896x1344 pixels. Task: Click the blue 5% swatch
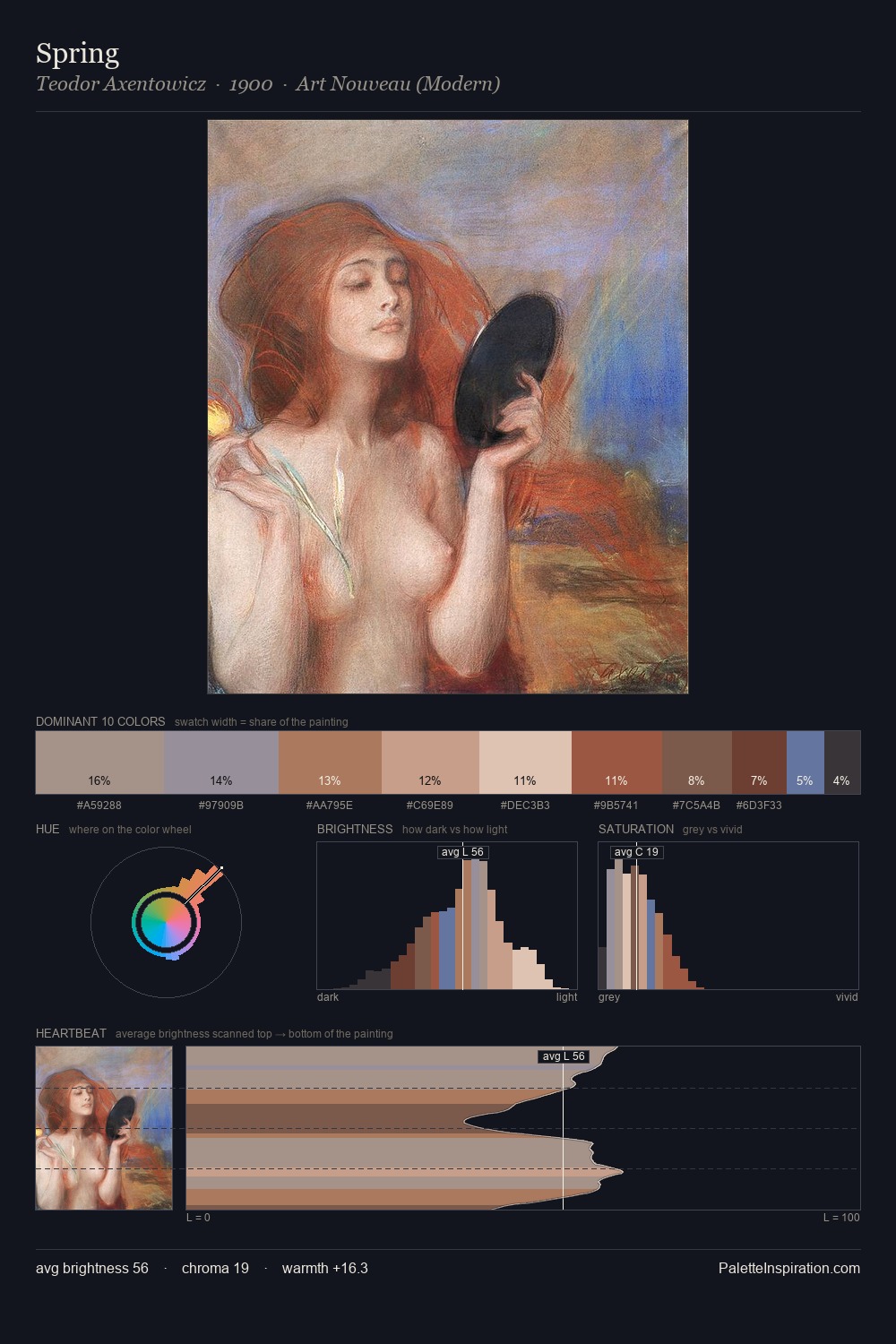pos(805,762)
